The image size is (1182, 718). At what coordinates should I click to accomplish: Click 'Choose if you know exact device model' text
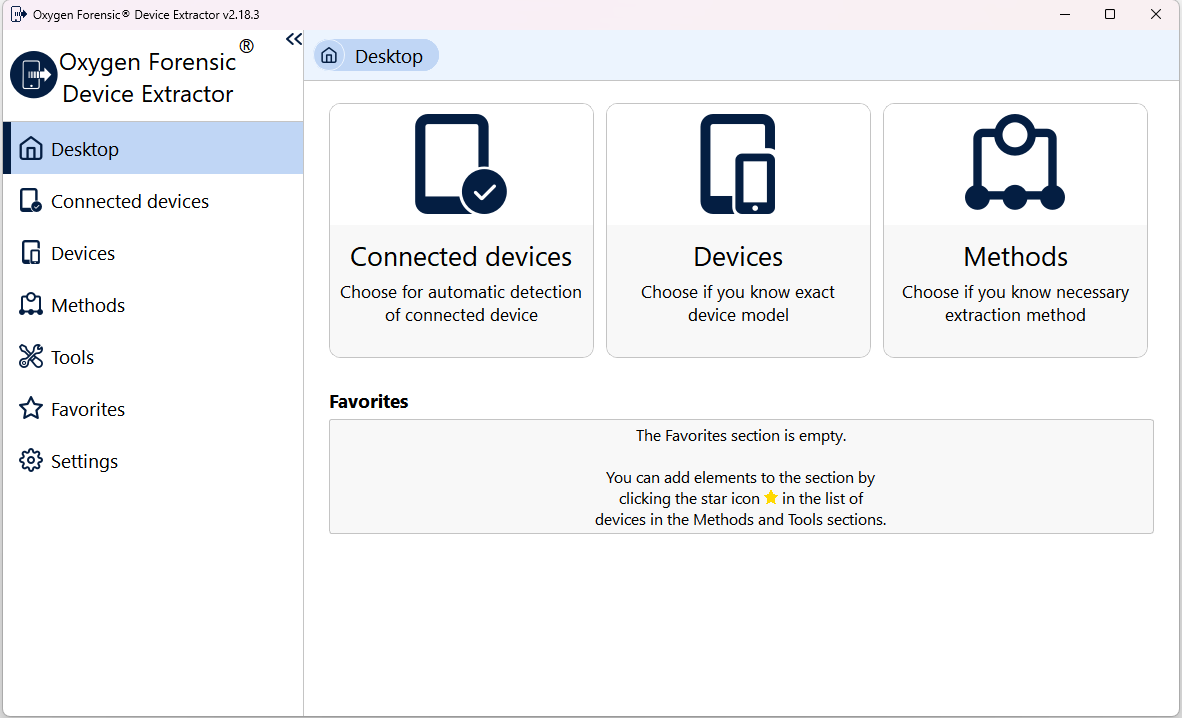(738, 303)
